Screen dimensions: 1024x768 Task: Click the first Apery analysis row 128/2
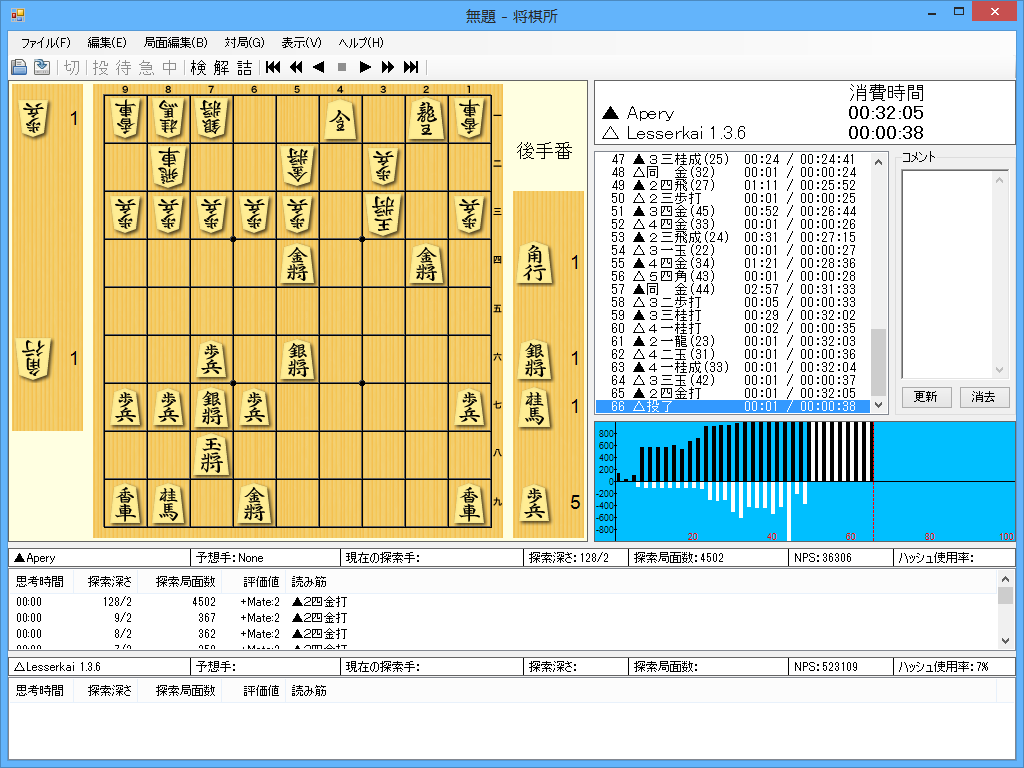(503, 601)
